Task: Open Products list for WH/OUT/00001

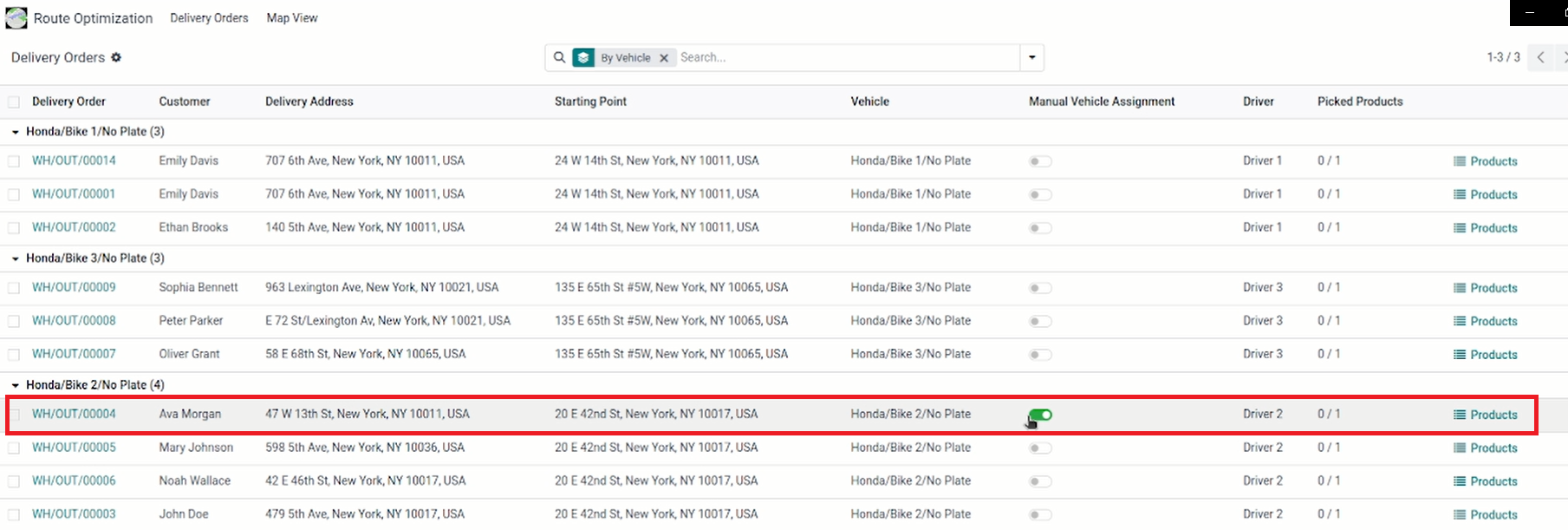Action: [x=1486, y=194]
